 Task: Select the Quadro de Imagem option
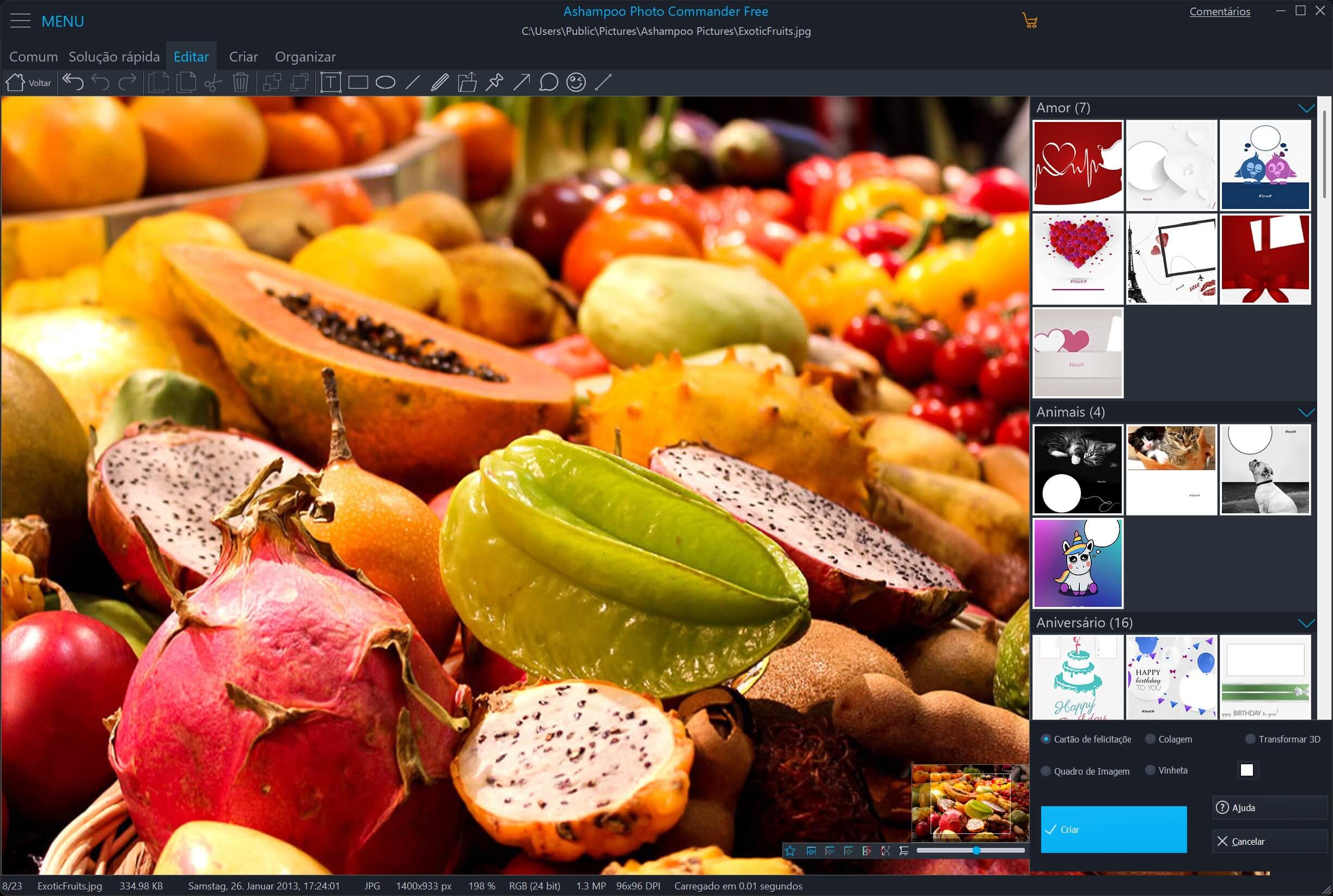click(1046, 771)
